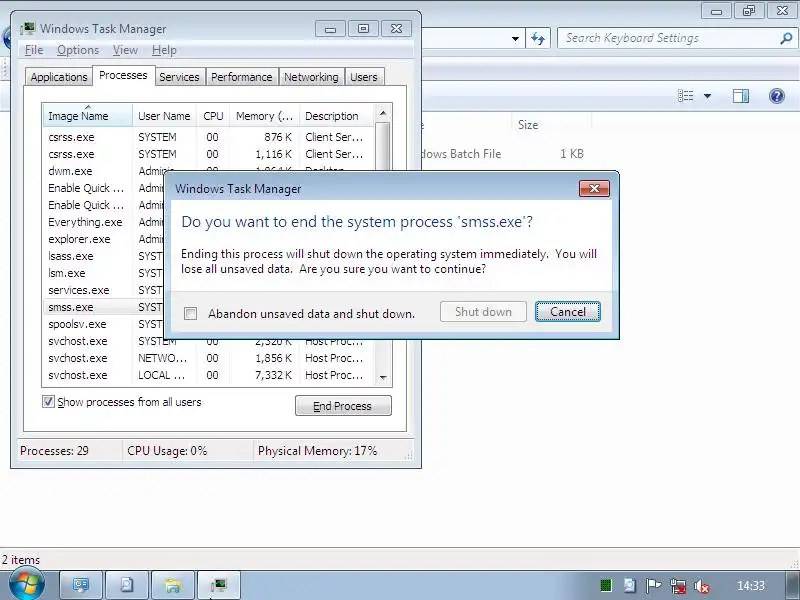Click the Shut down button
This screenshot has height=600, width=800.
pyautogui.click(x=483, y=312)
